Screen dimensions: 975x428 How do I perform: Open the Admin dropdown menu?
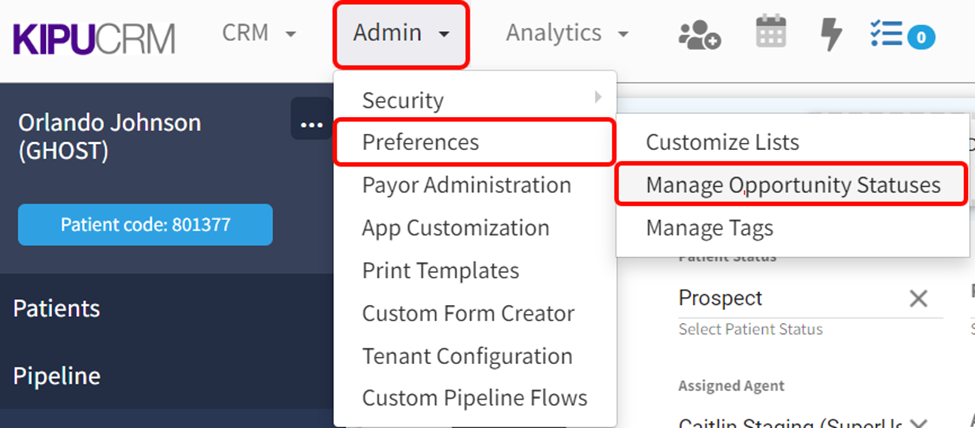click(401, 34)
